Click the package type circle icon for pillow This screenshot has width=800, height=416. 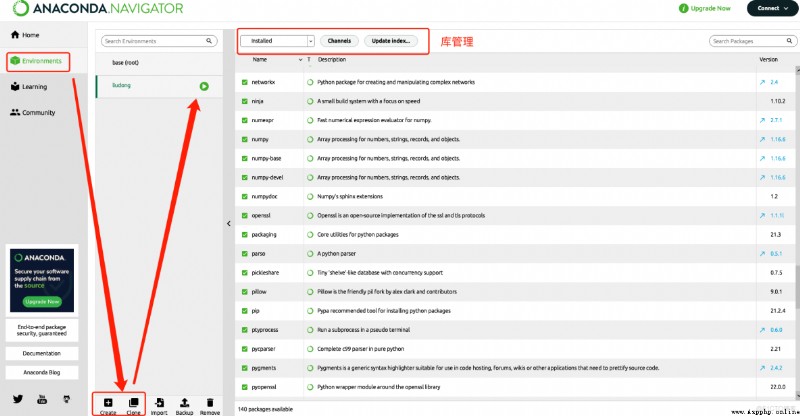(310, 291)
